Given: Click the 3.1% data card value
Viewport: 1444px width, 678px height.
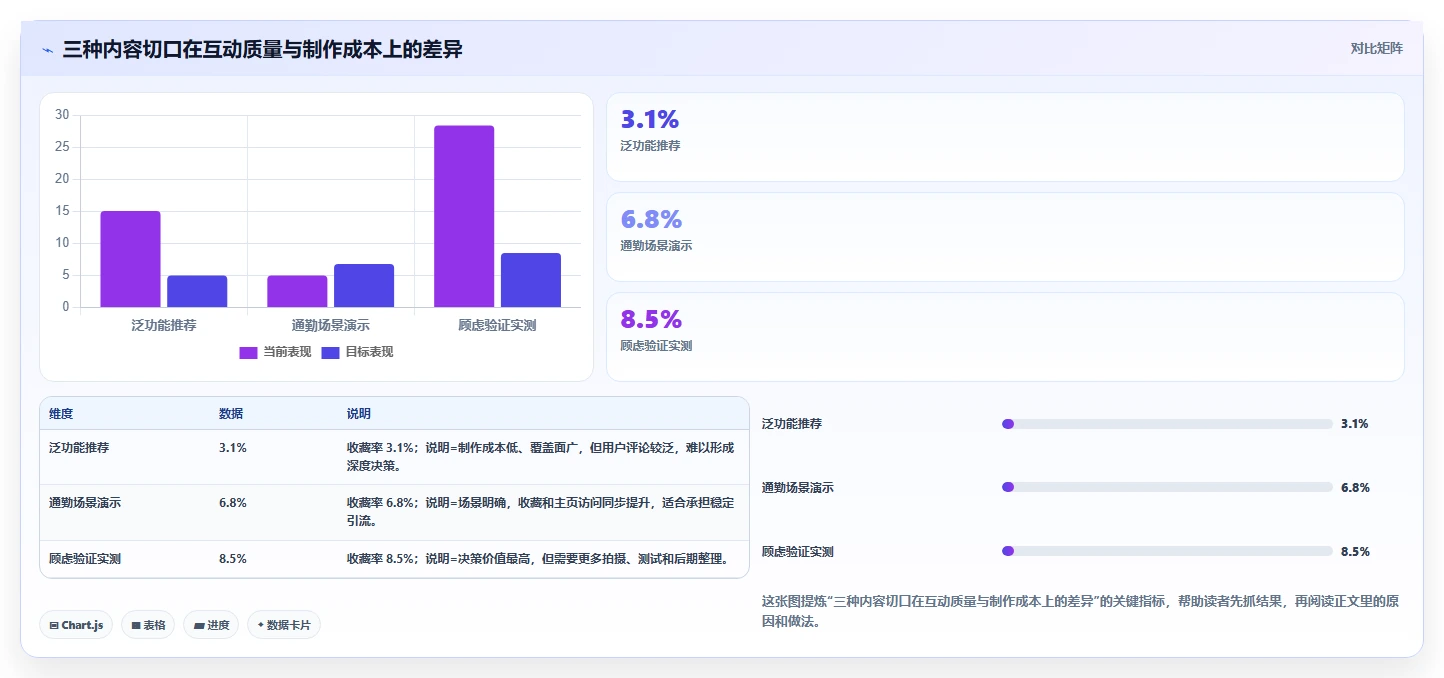Looking at the screenshot, I should [x=650, y=119].
